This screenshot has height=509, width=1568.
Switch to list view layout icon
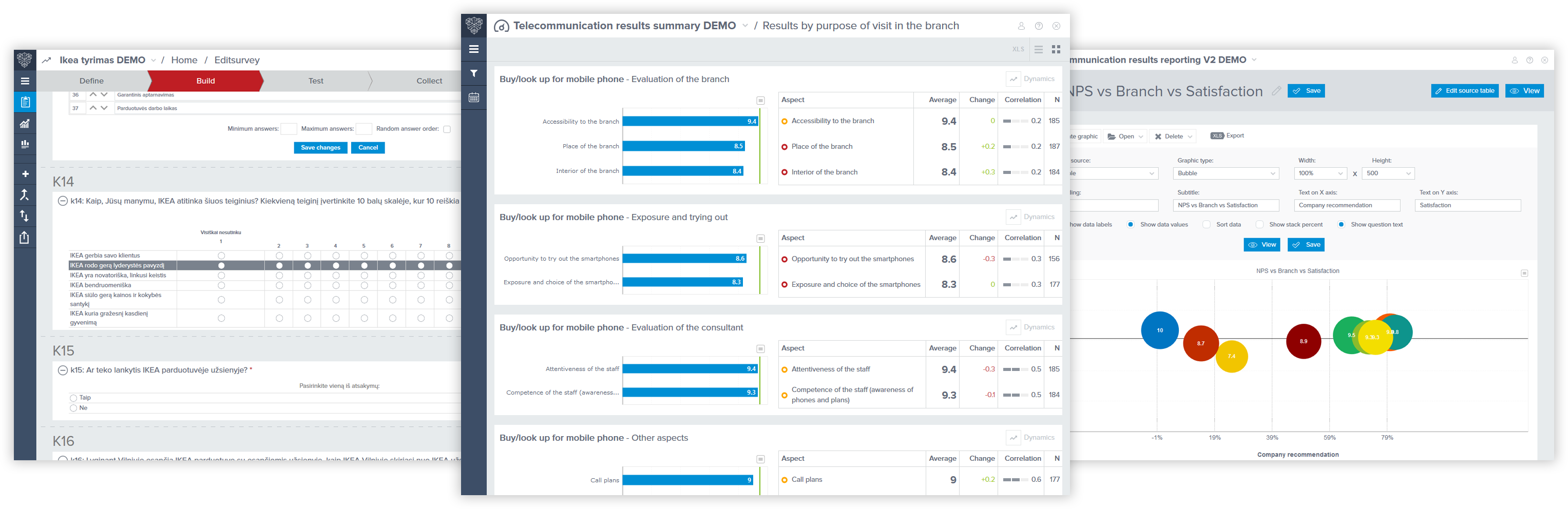[1039, 49]
